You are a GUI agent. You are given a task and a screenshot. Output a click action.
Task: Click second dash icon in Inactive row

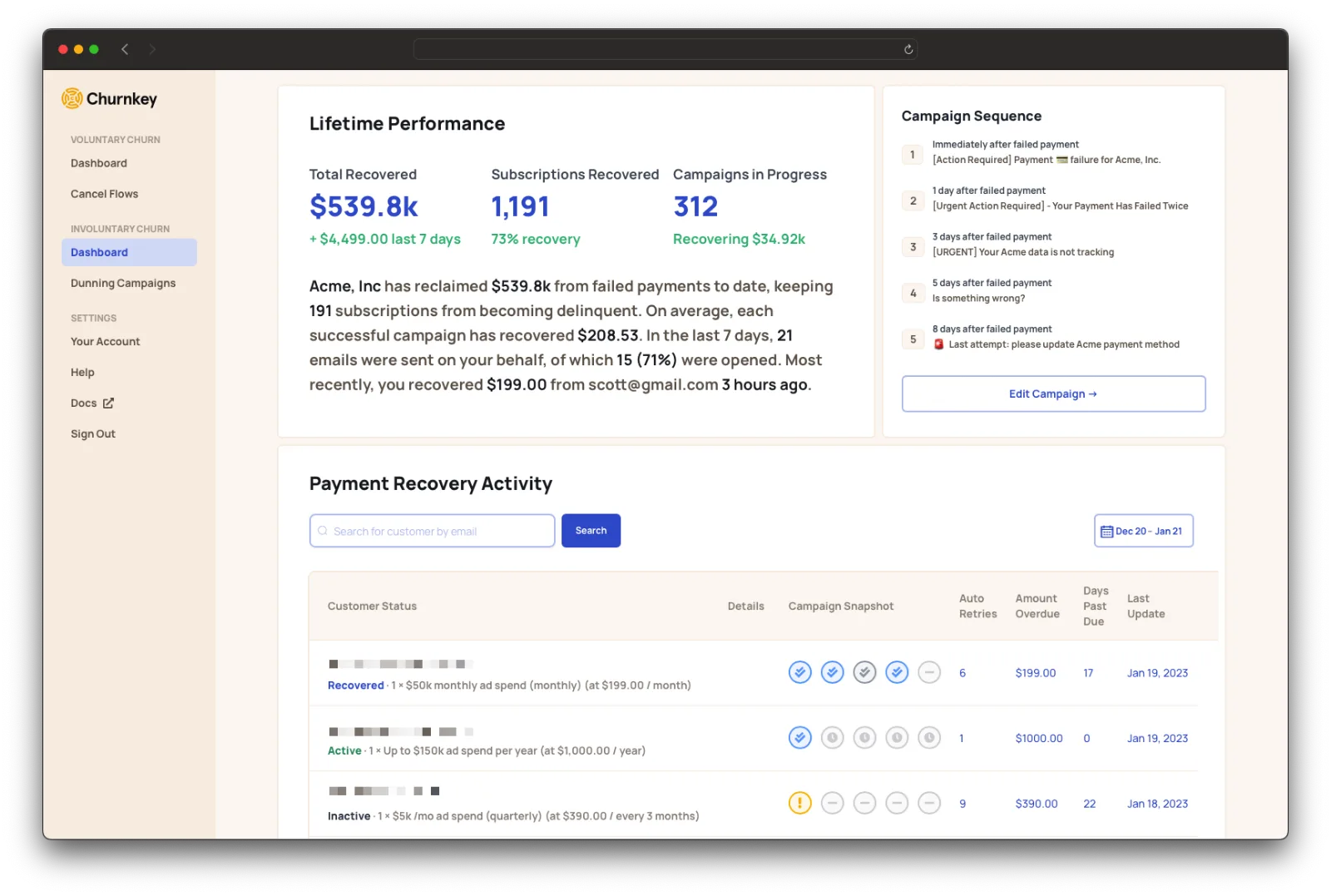pos(832,803)
